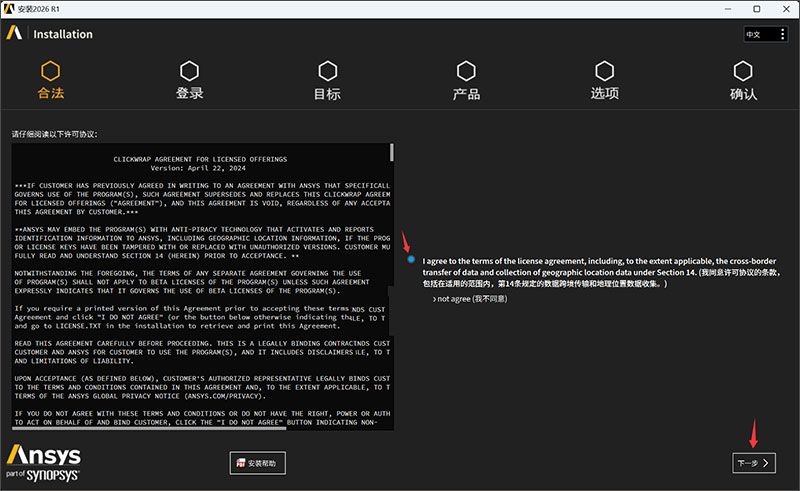Viewport: 800px width, 491px height.
Task: Click the license text vertical scrollbar
Action: [392, 153]
